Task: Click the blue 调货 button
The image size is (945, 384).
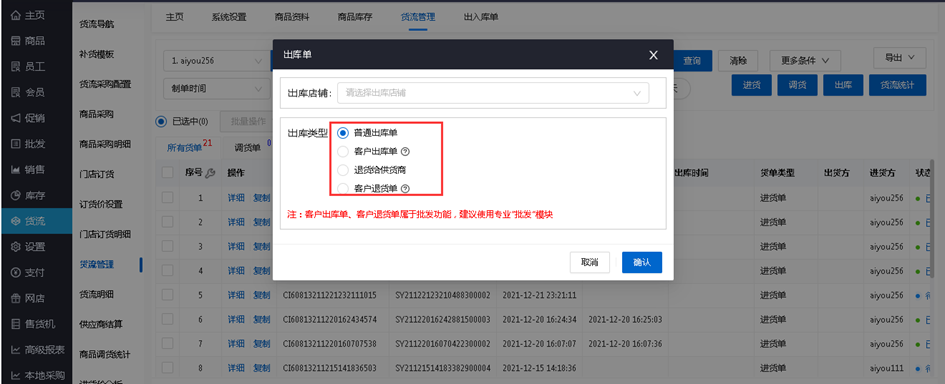Action: click(x=797, y=86)
